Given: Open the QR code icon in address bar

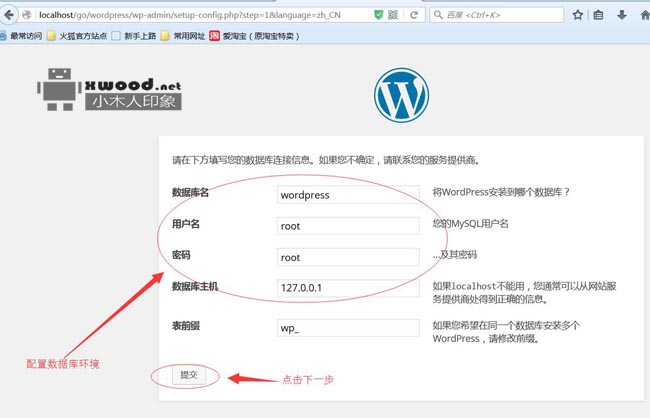Looking at the screenshot, I should click(393, 15).
